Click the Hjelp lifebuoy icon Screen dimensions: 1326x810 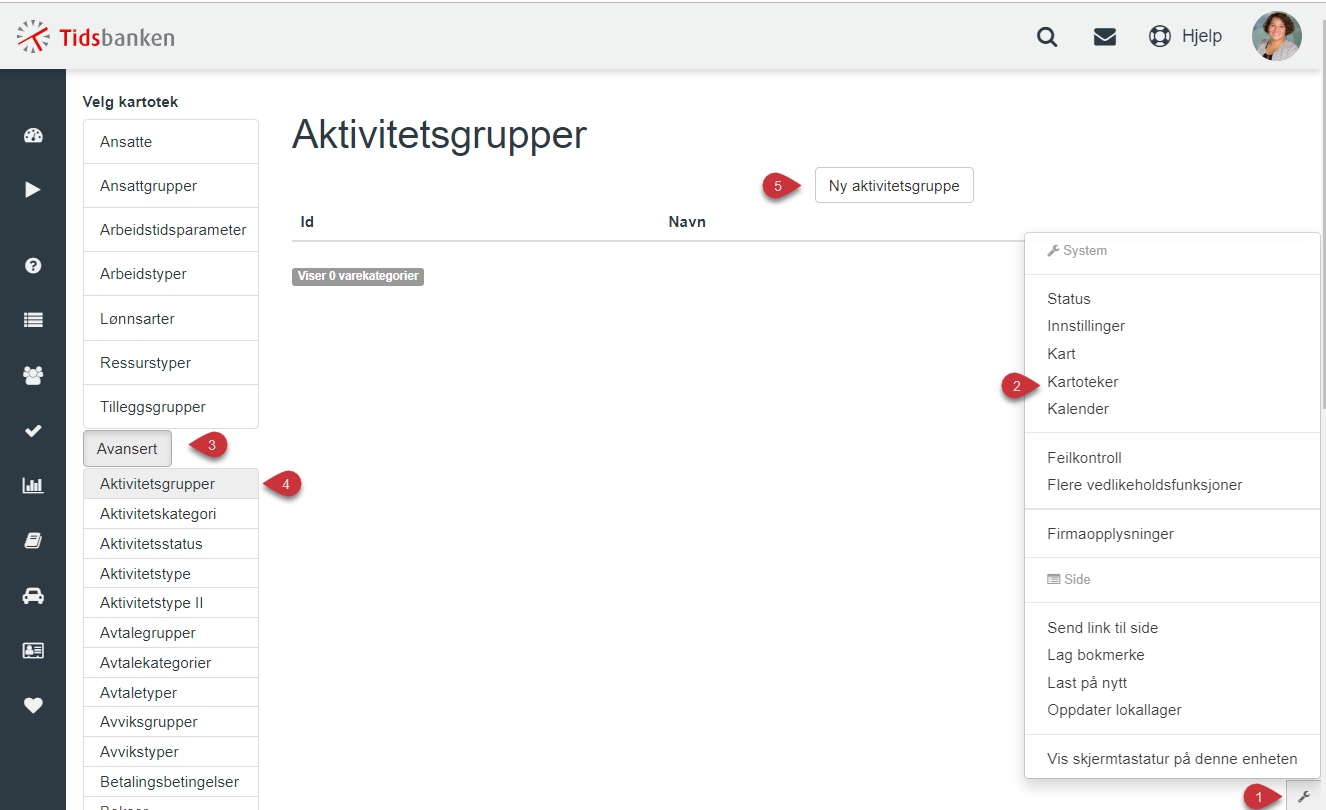pyautogui.click(x=1160, y=36)
